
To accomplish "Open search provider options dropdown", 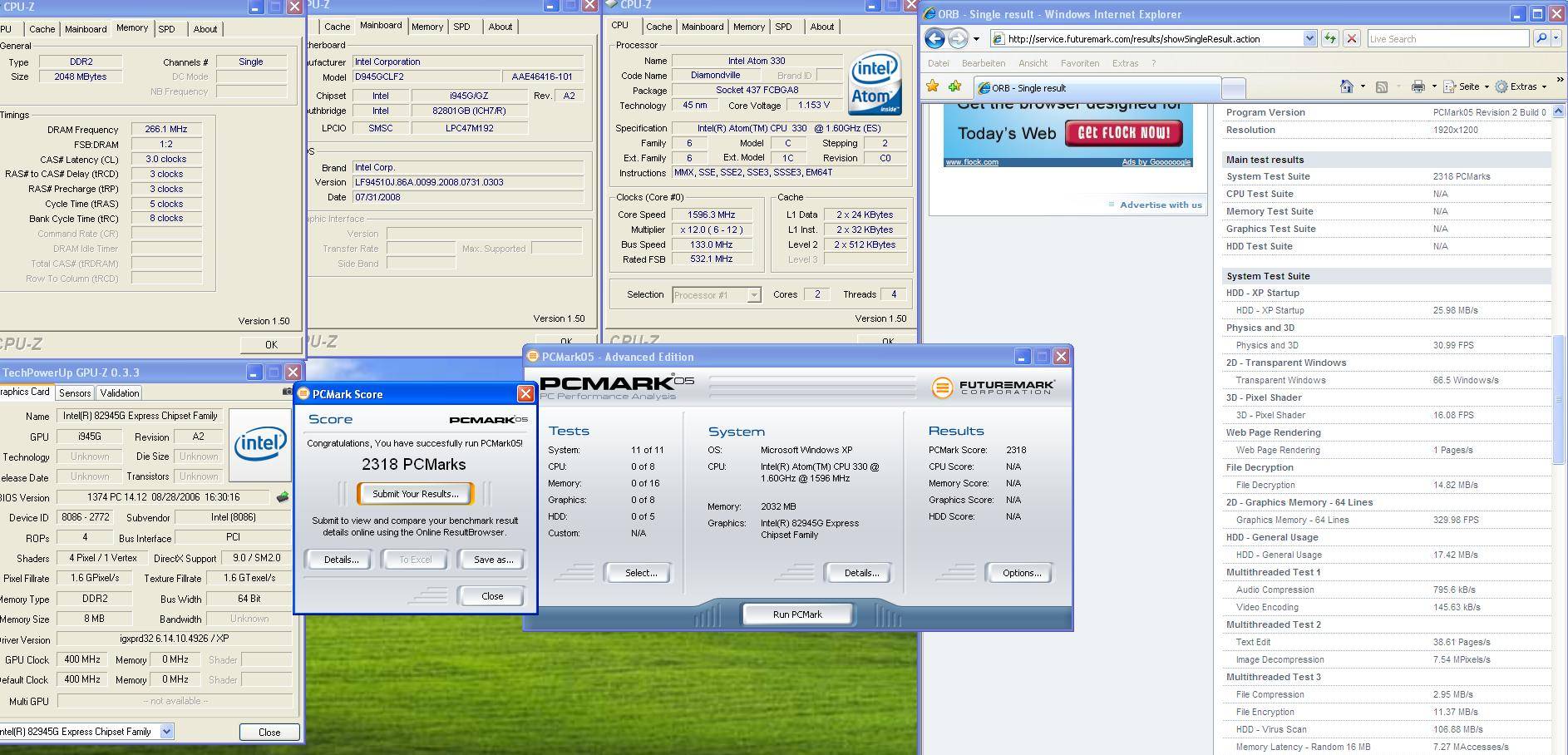I will 1556,38.
